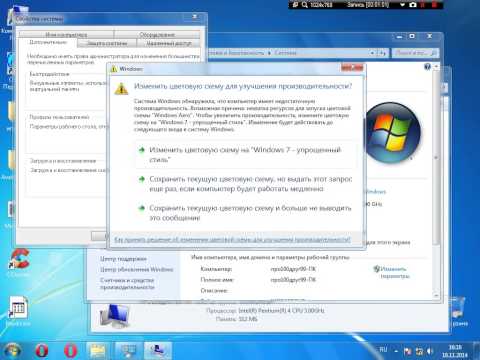Image resolution: width=480 pixels, height=360 pixels.
Task: Open "Центр обновления Windows" link
Action: (x=137, y=269)
